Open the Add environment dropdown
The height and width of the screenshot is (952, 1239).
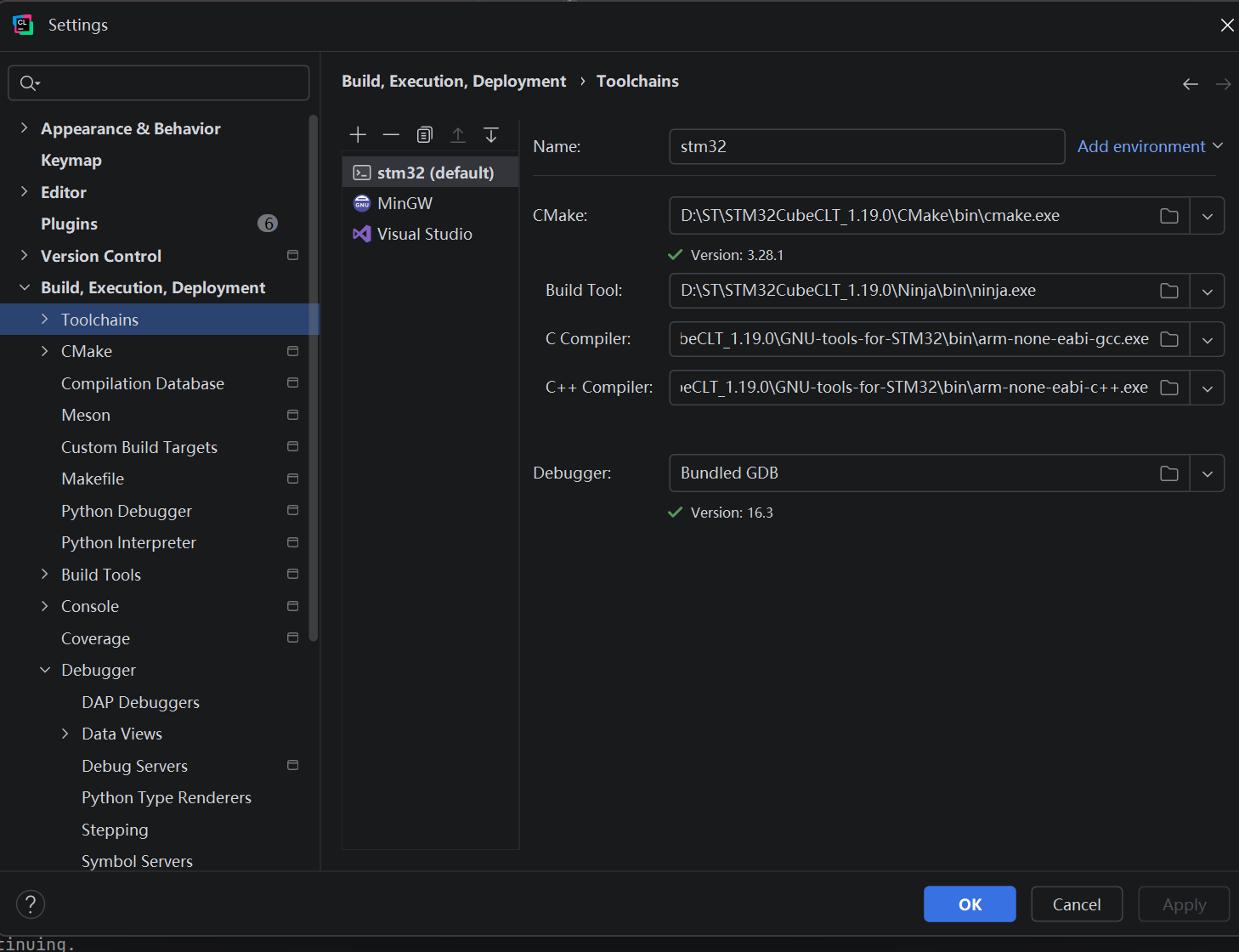pos(1151,146)
